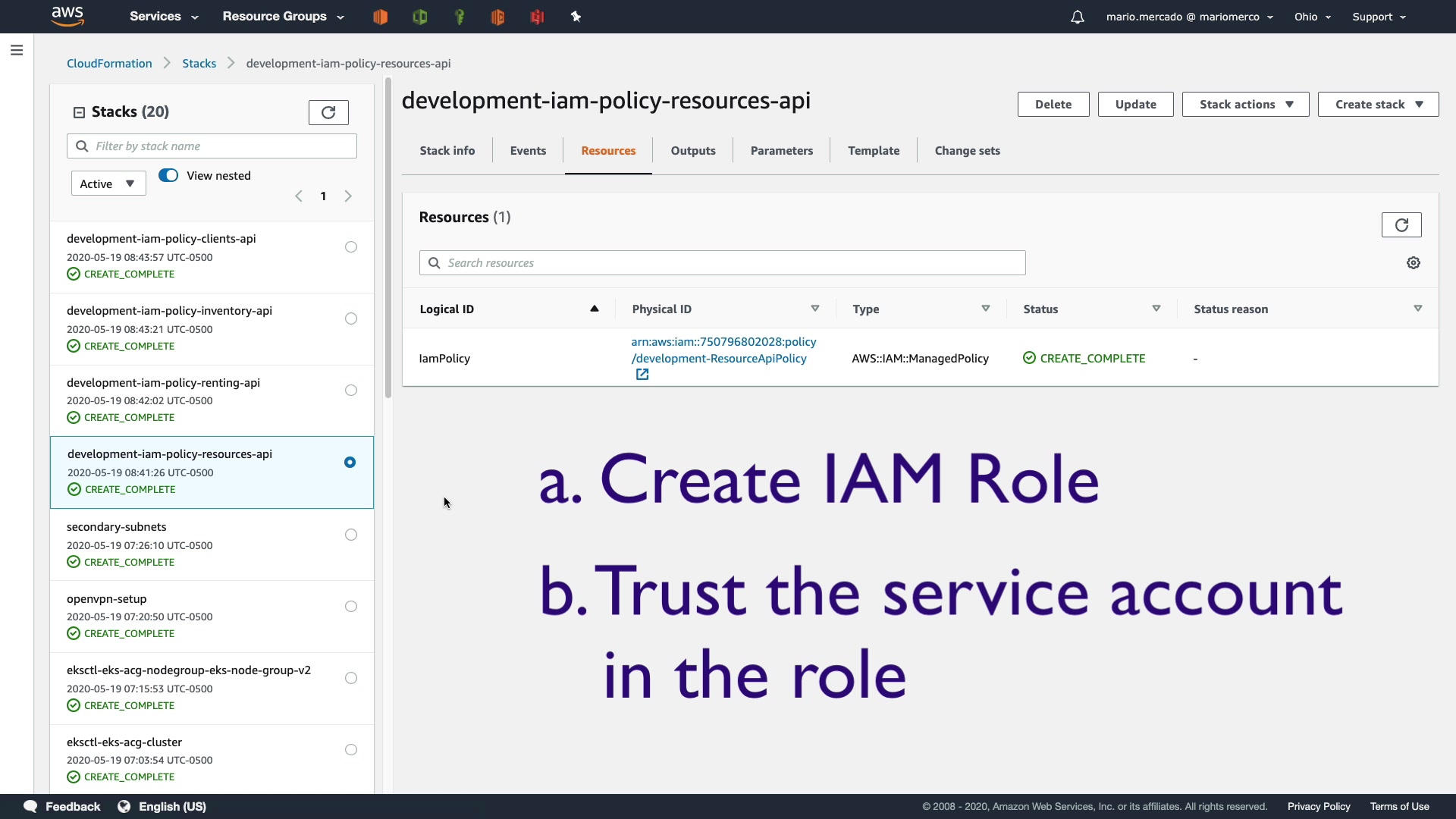The width and height of the screenshot is (1456, 819).
Task: Toggle the View nested switch
Action: click(168, 176)
